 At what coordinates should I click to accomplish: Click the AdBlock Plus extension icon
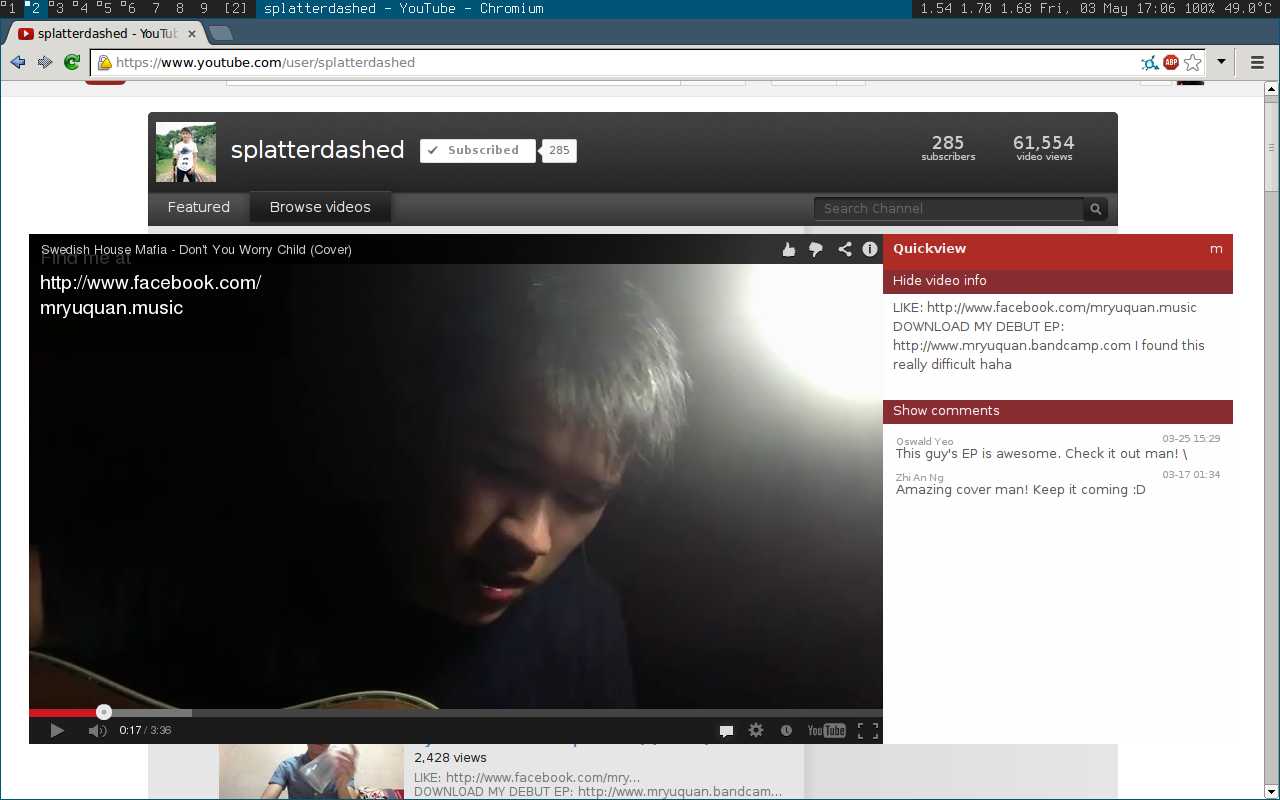click(x=1171, y=62)
